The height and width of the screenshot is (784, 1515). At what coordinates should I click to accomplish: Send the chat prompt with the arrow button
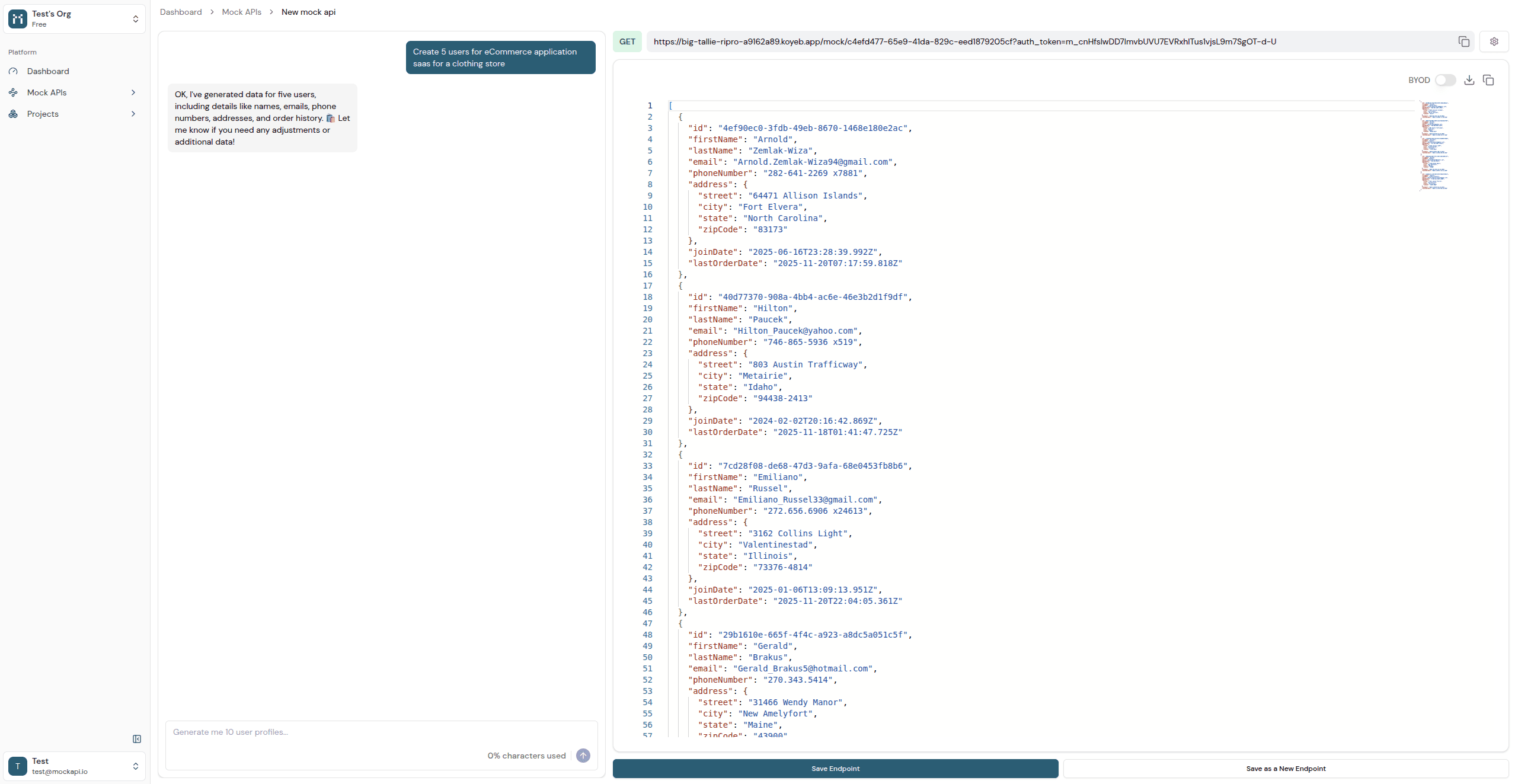point(583,756)
